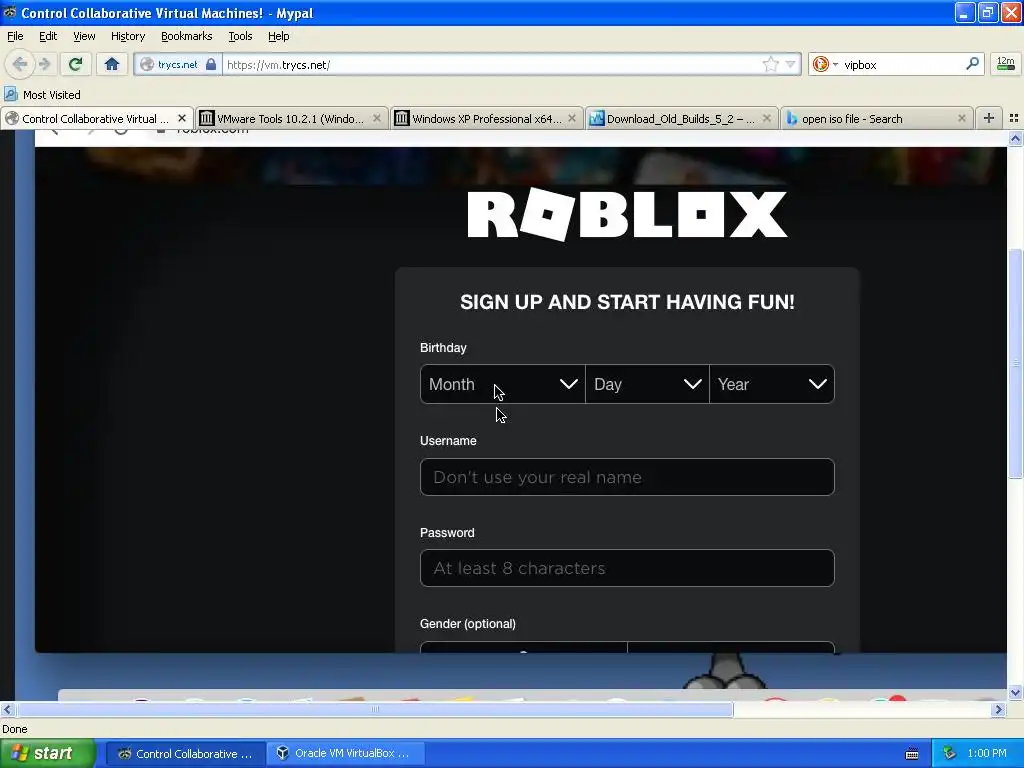
Task: Expand the Birthday Day dropdown
Action: coord(647,384)
